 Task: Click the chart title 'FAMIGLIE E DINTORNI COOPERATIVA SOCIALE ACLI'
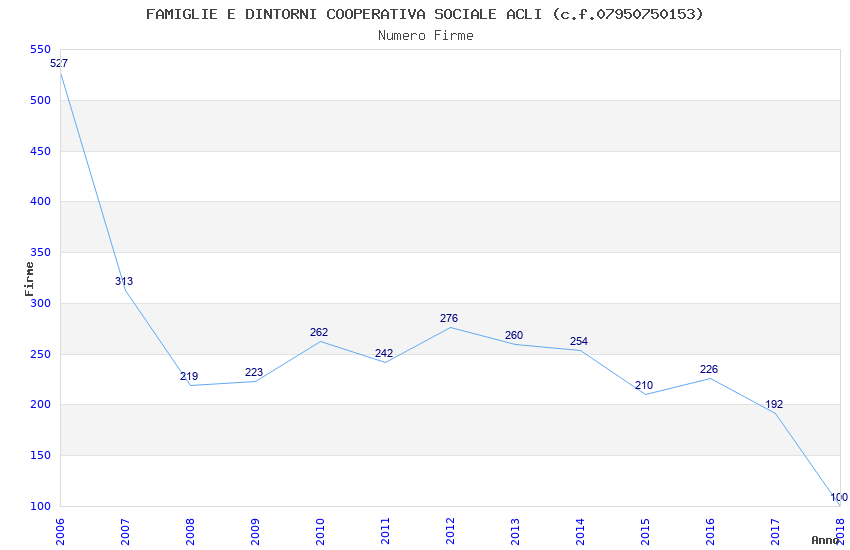[x=344, y=14]
